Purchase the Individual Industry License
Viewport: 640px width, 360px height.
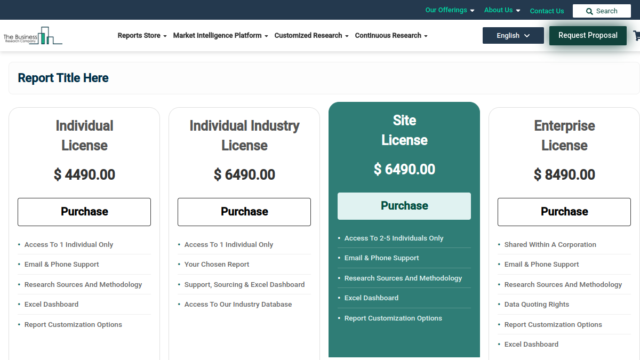(244, 212)
